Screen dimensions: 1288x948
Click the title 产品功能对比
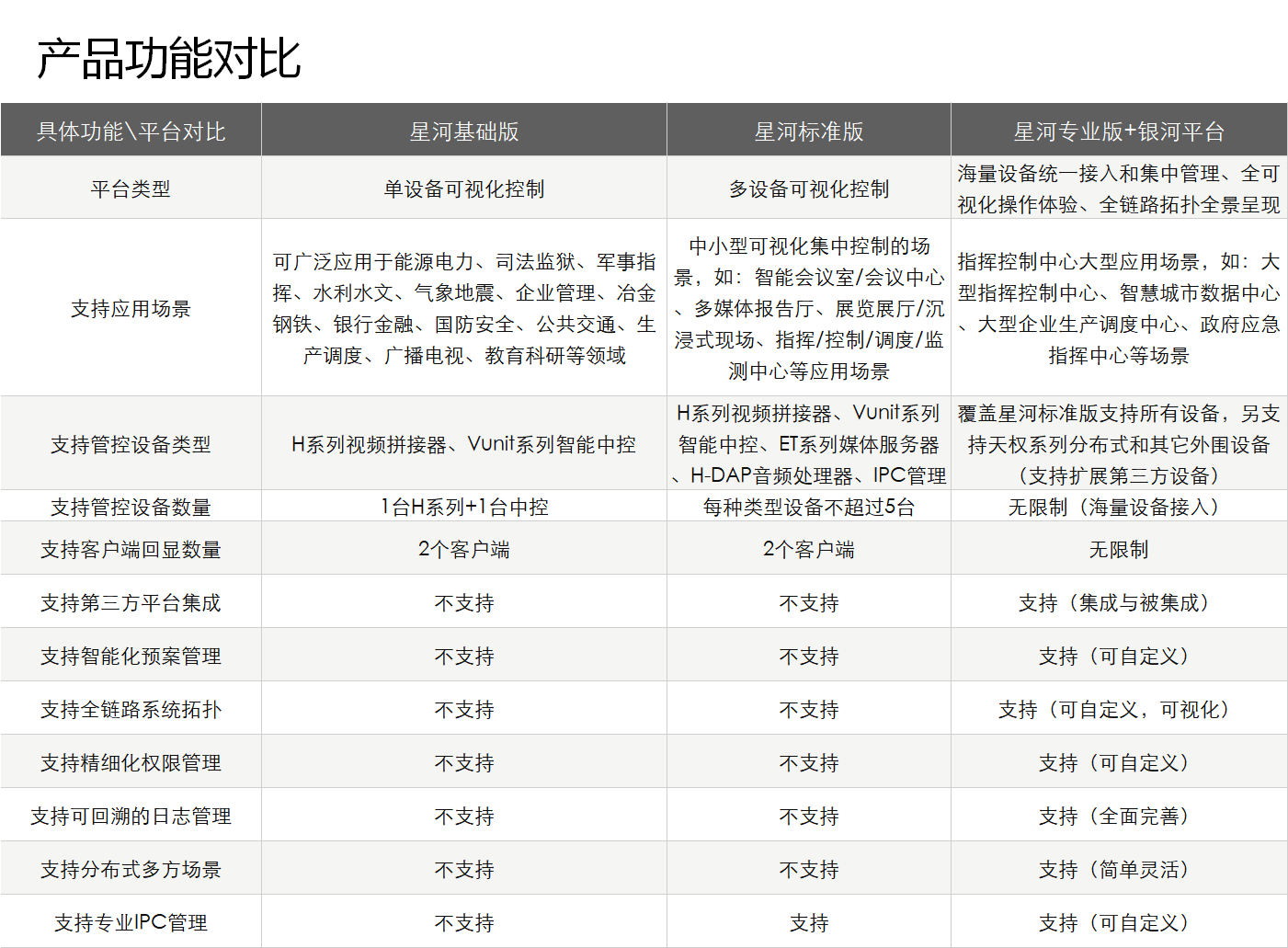tap(169, 59)
